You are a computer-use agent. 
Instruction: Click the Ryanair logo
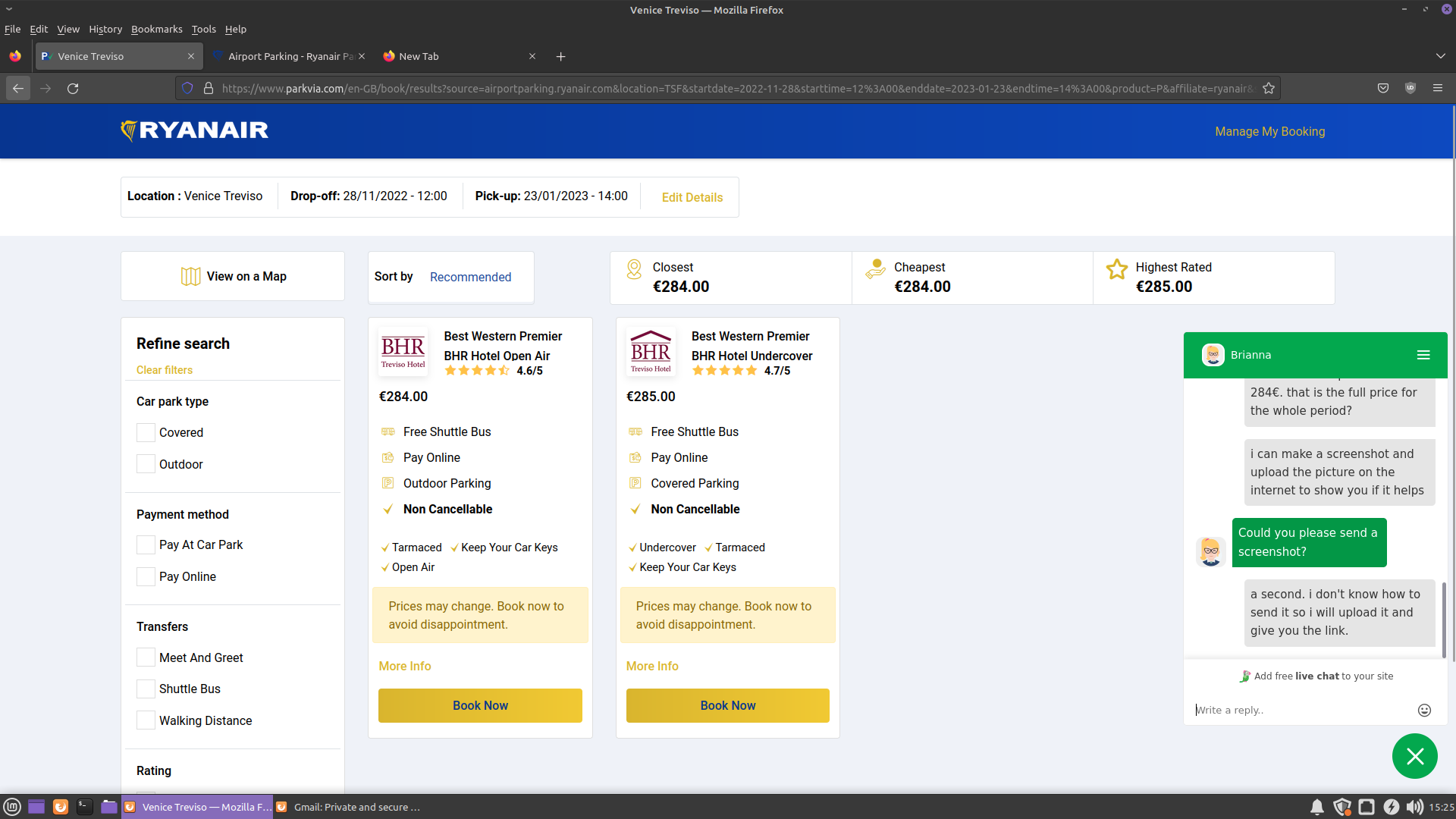point(194,131)
